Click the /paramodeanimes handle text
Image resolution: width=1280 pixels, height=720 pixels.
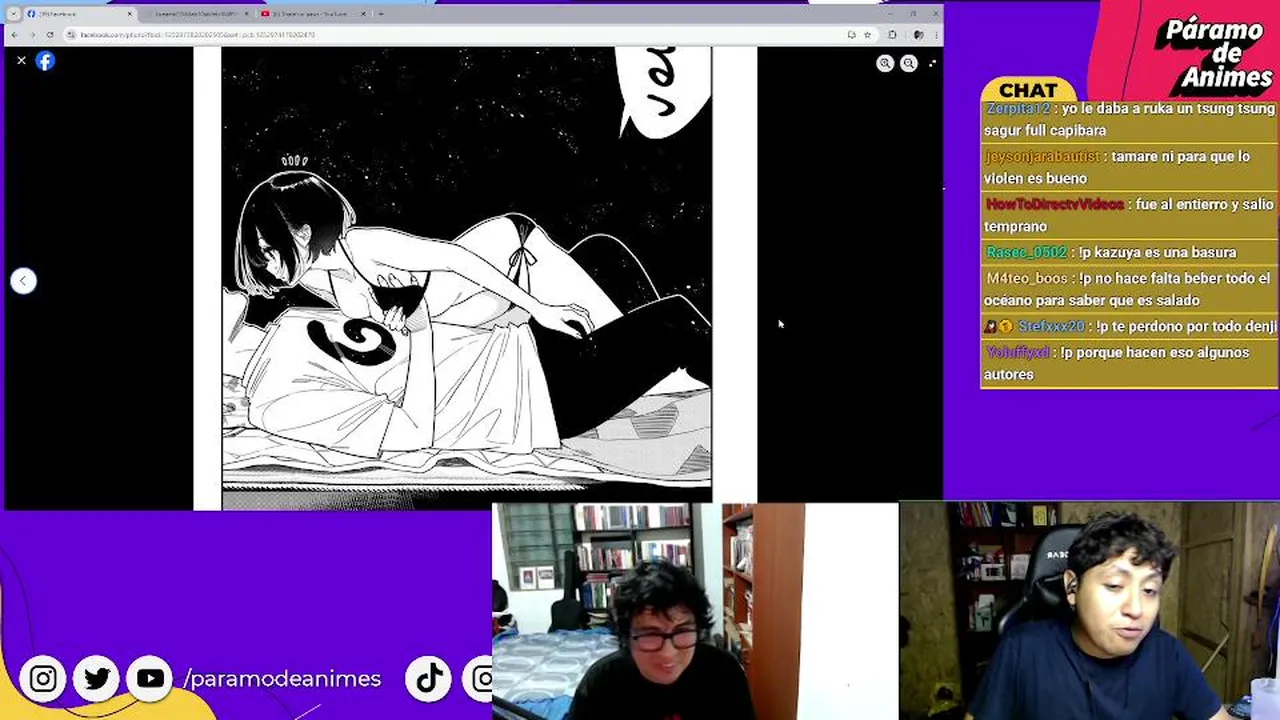coord(282,678)
